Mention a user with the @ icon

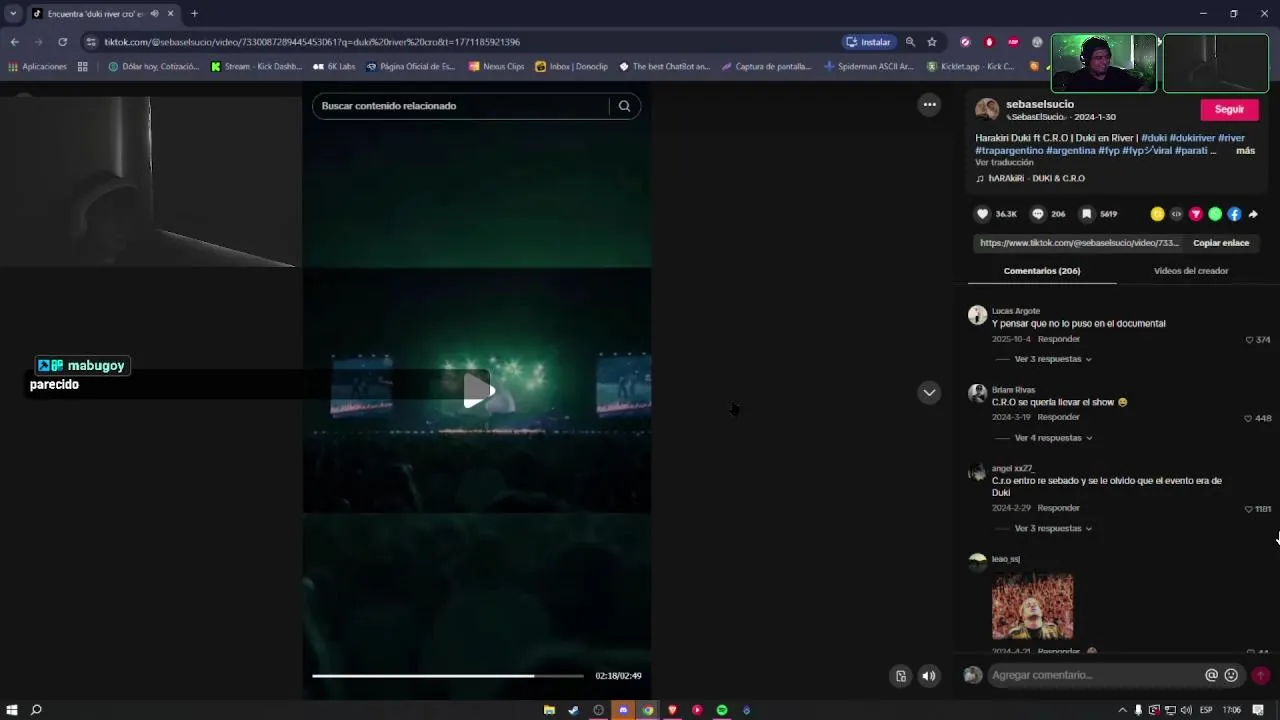click(x=1211, y=675)
